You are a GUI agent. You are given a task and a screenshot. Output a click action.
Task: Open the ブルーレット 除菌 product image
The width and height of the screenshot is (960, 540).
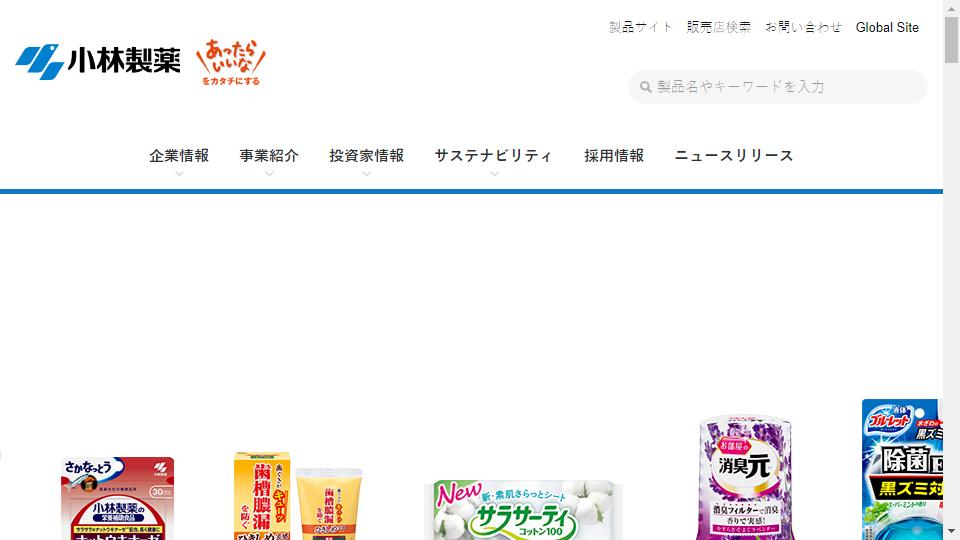pos(902,470)
